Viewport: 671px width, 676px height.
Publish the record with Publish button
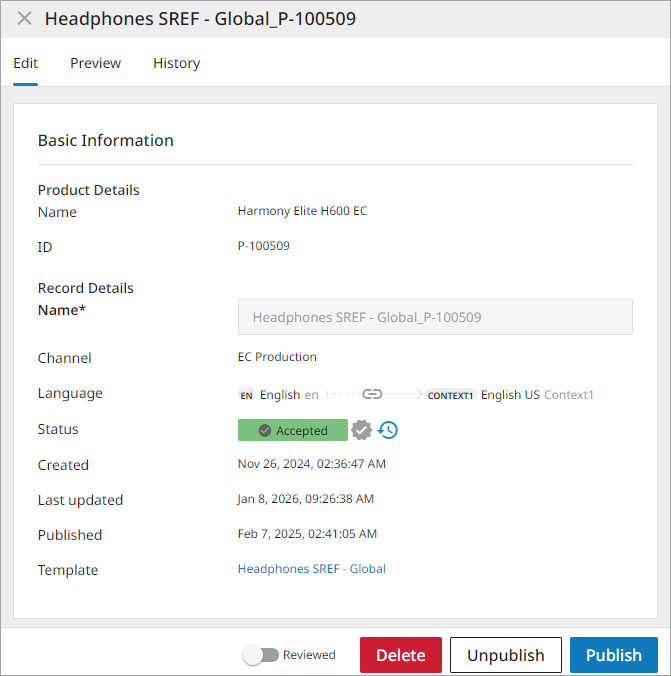[x=613, y=655]
